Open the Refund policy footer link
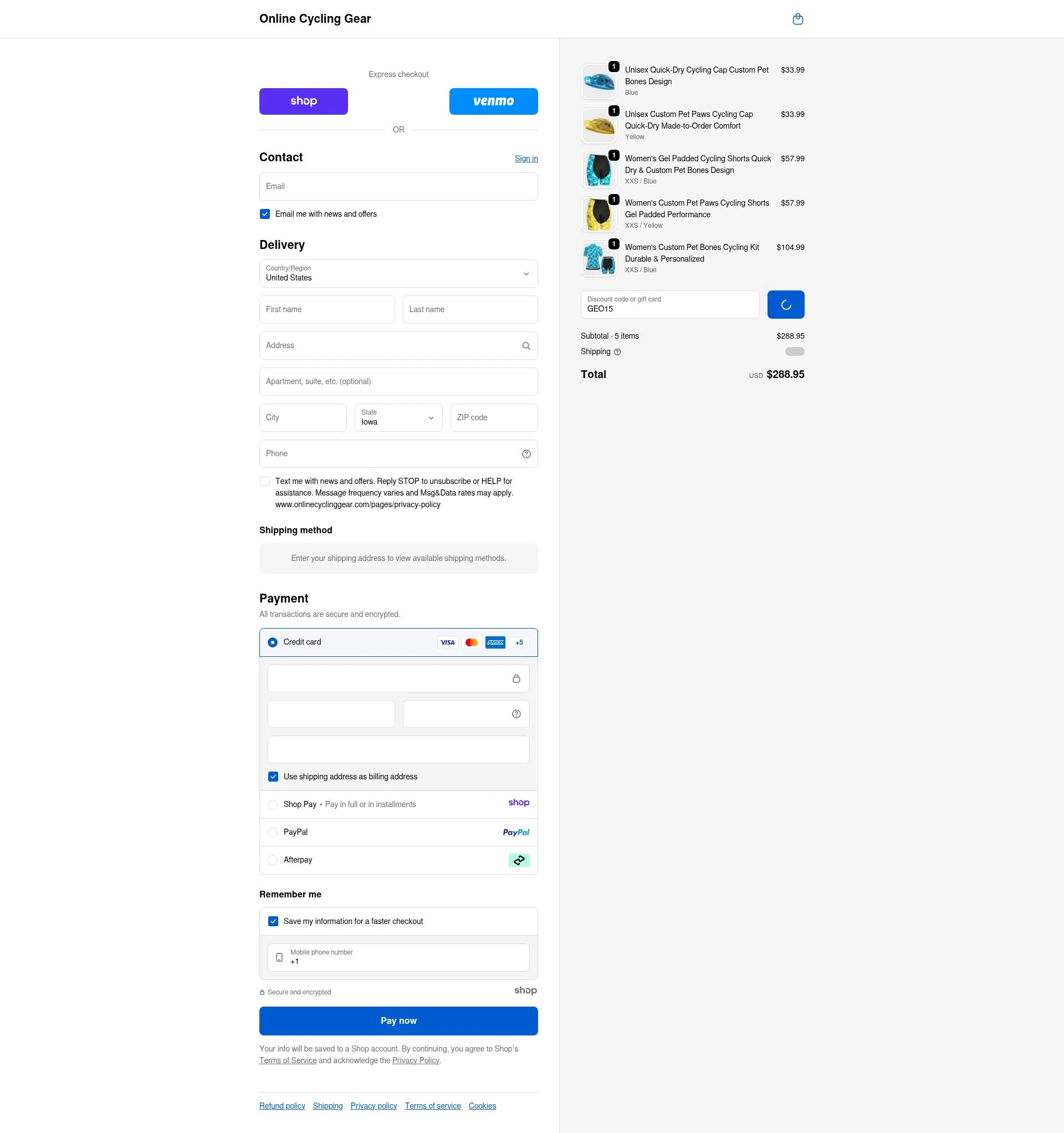 click(282, 1106)
